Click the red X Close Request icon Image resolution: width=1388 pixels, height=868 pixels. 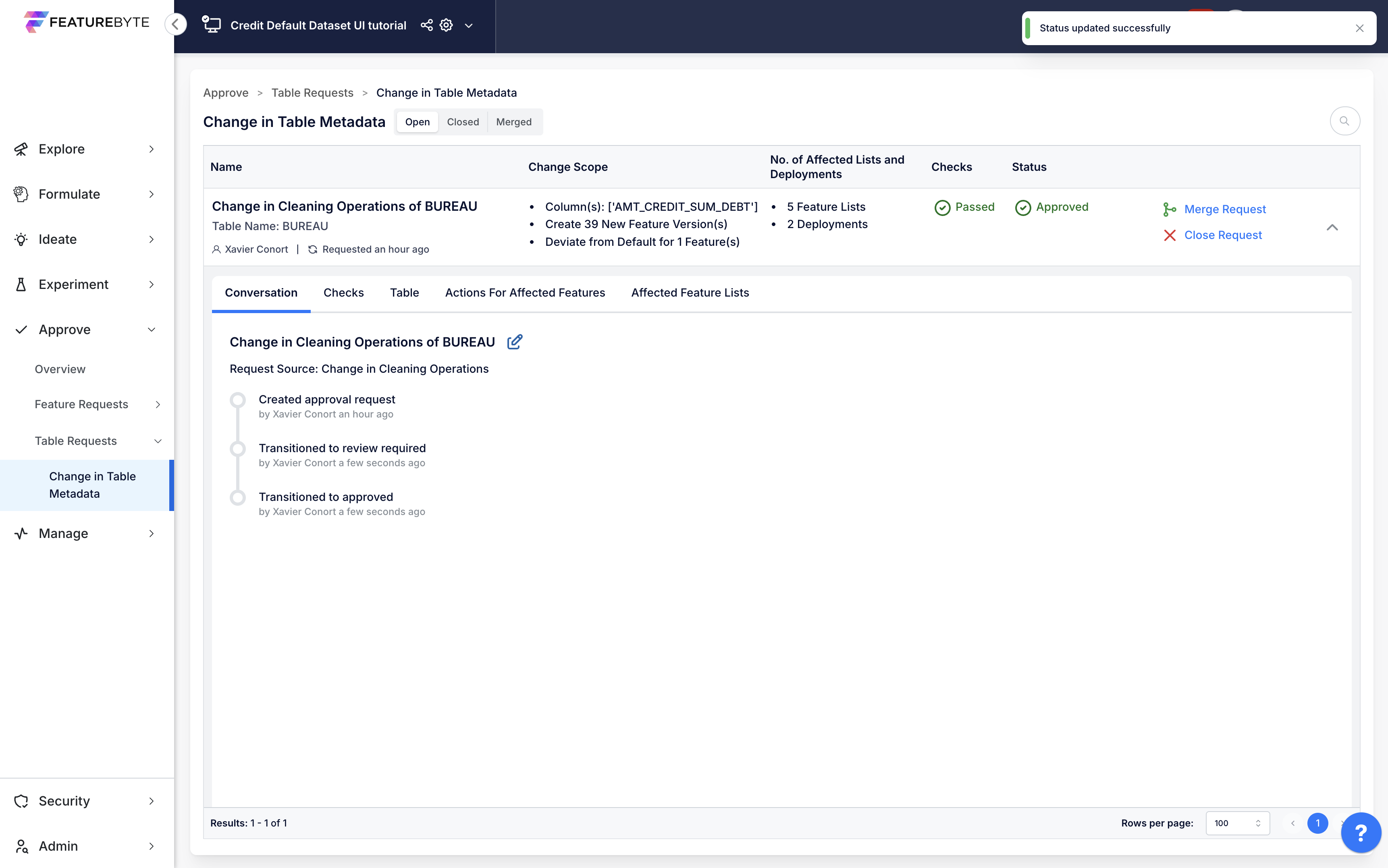(x=1169, y=235)
